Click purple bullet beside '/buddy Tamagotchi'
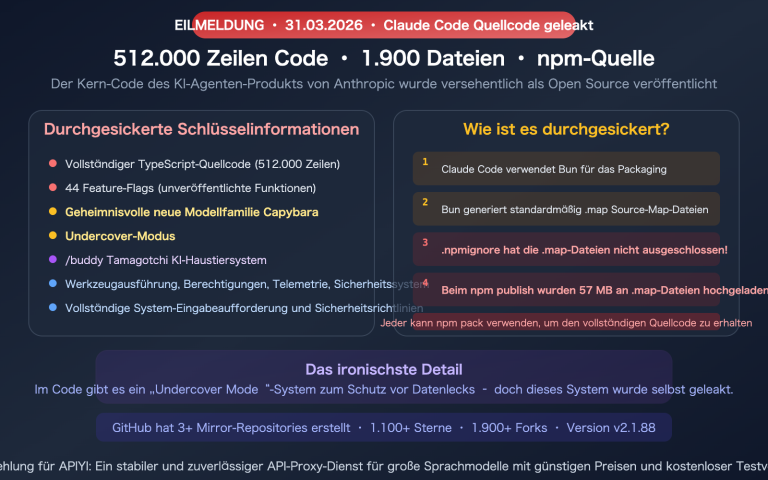This screenshot has height=480, width=768. (x=53, y=259)
